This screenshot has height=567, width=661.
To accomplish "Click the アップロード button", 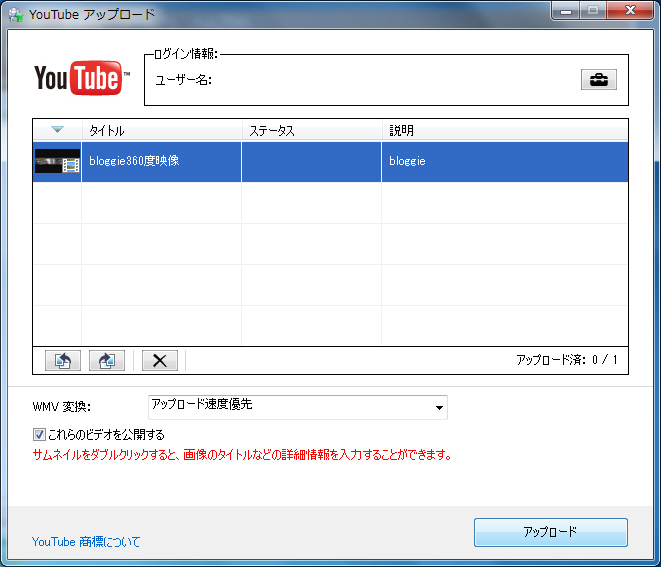I will (x=551, y=532).
